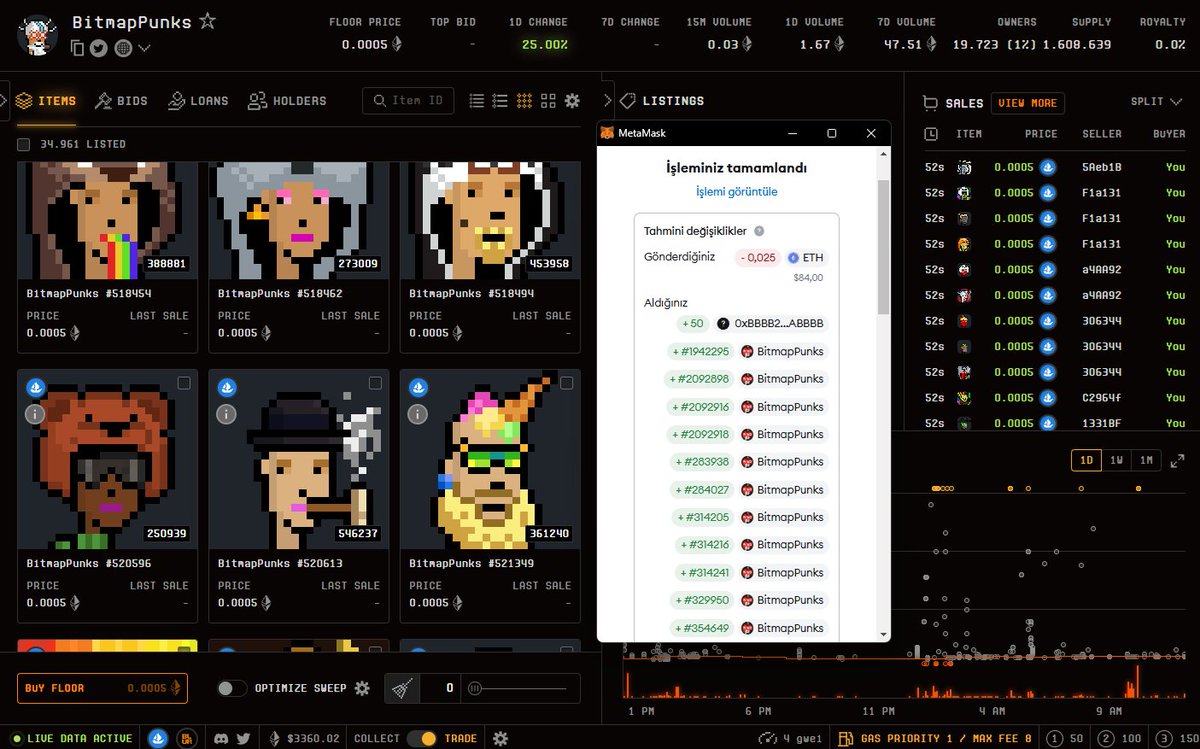1200x749 pixels.
Task: Click View More in Sales panel
Action: coord(1027,102)
